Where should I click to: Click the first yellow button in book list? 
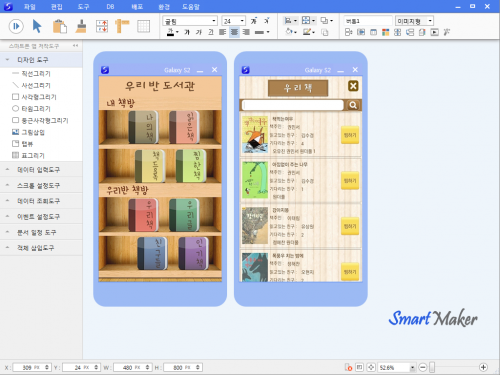click(350, 135)
